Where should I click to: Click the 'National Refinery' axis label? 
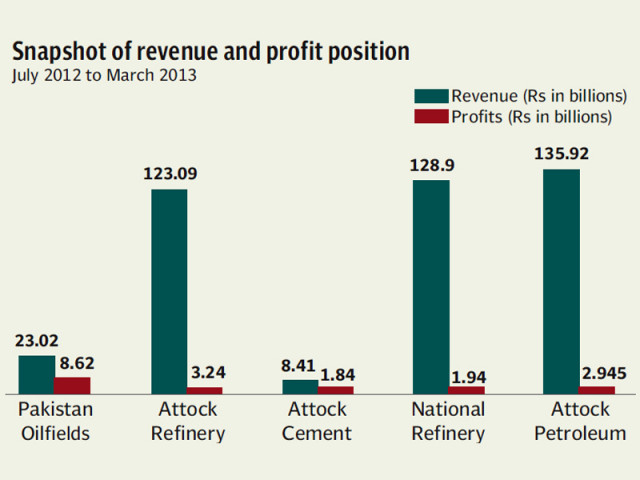tap(448, 421)
